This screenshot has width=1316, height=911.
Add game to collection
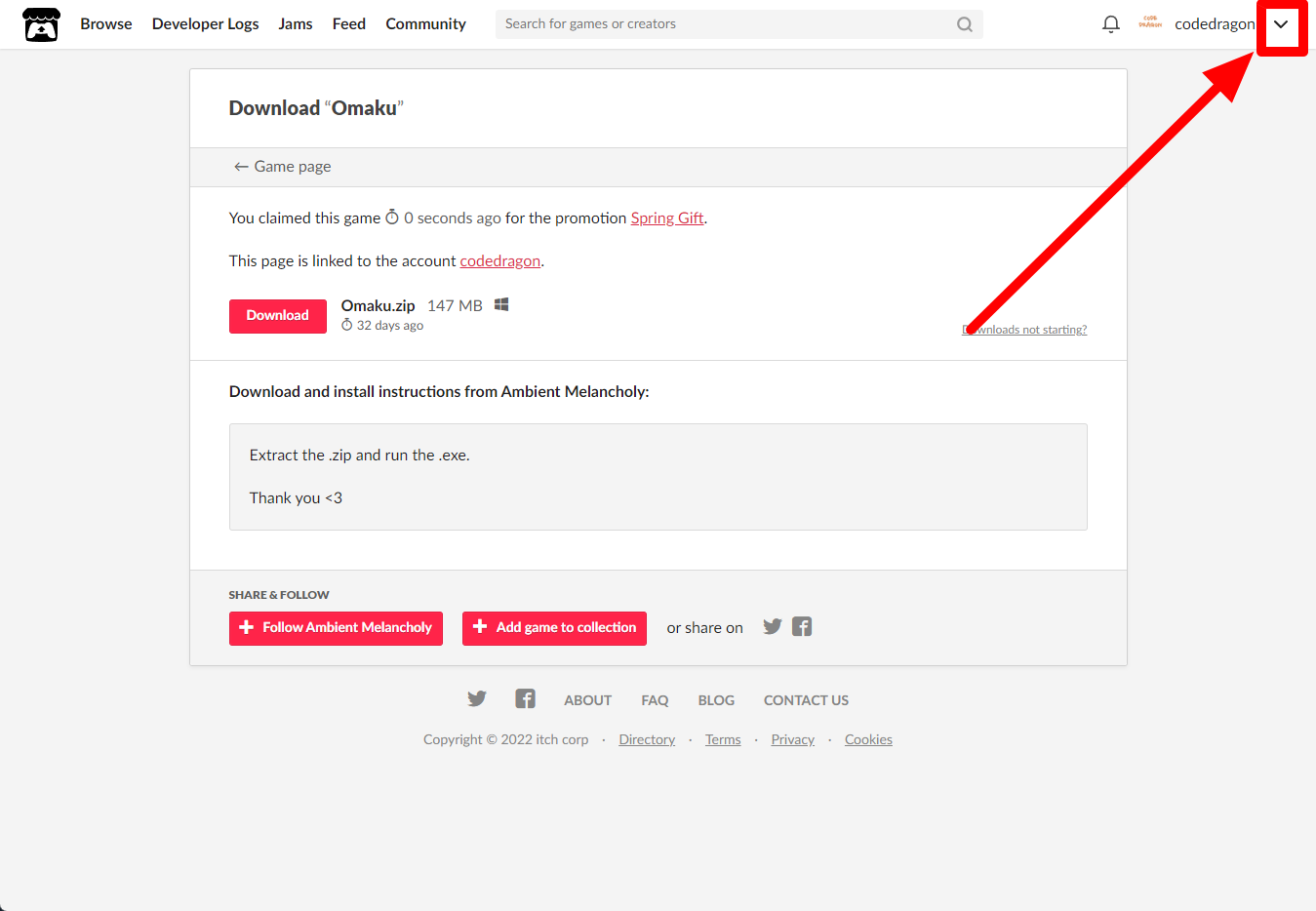(554, 628)
